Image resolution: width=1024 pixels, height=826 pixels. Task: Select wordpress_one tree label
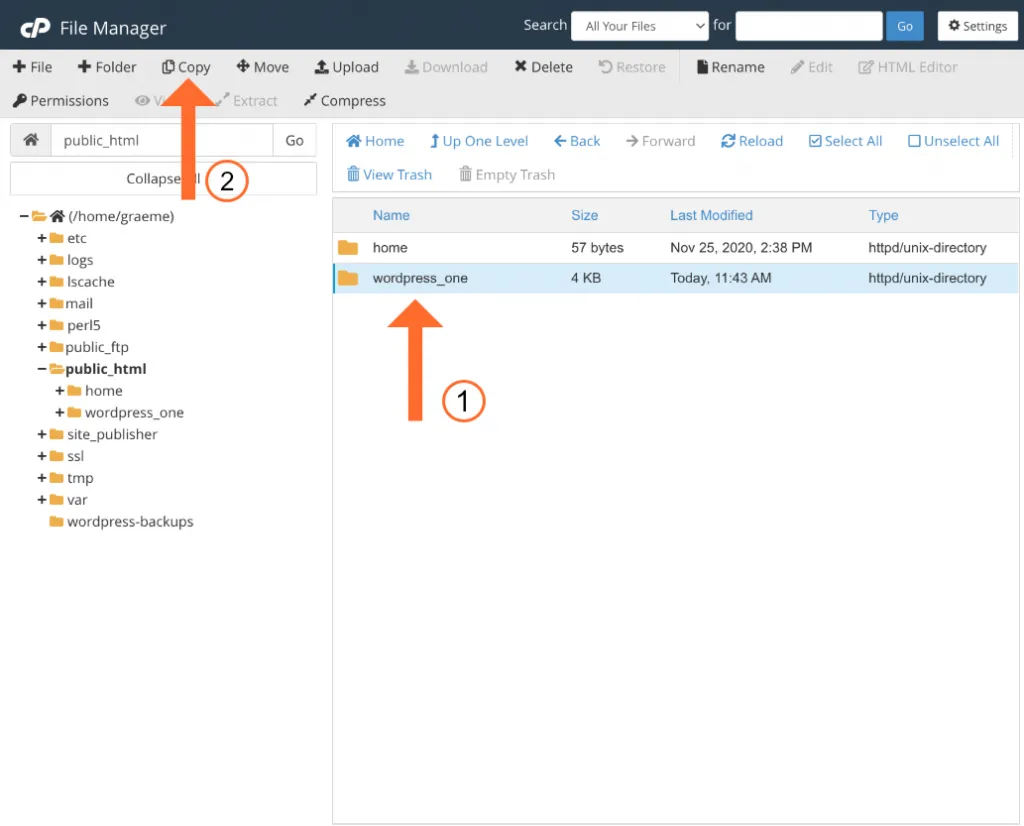pyautogui.click(x=134, y=412)
